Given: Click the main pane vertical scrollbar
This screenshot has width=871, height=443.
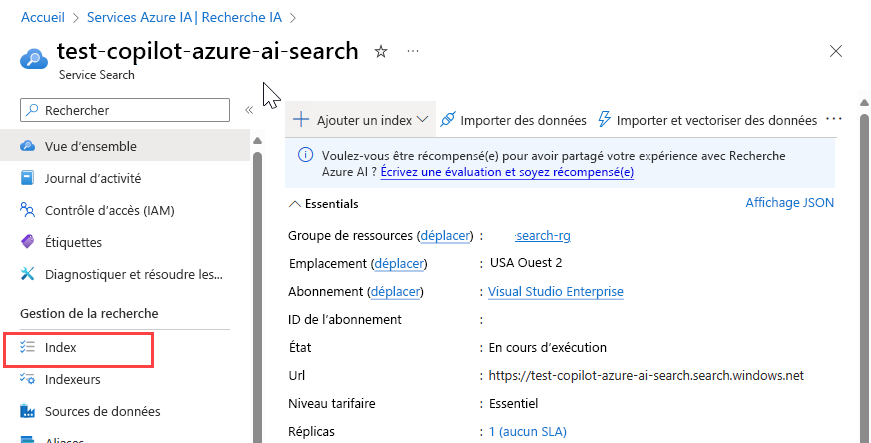Looking at the screenshot, I should (864, 278).
